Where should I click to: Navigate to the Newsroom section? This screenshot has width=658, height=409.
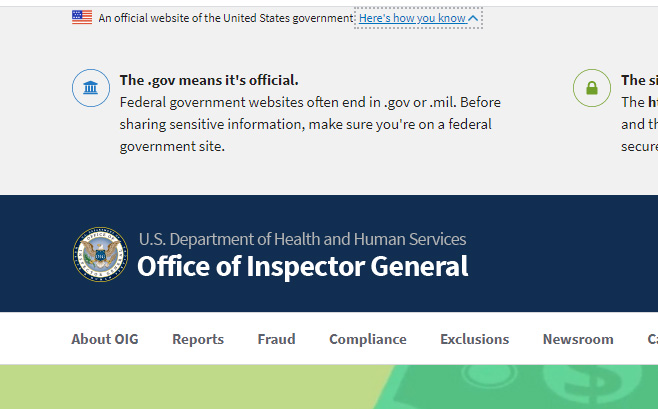tap(578, 339)
